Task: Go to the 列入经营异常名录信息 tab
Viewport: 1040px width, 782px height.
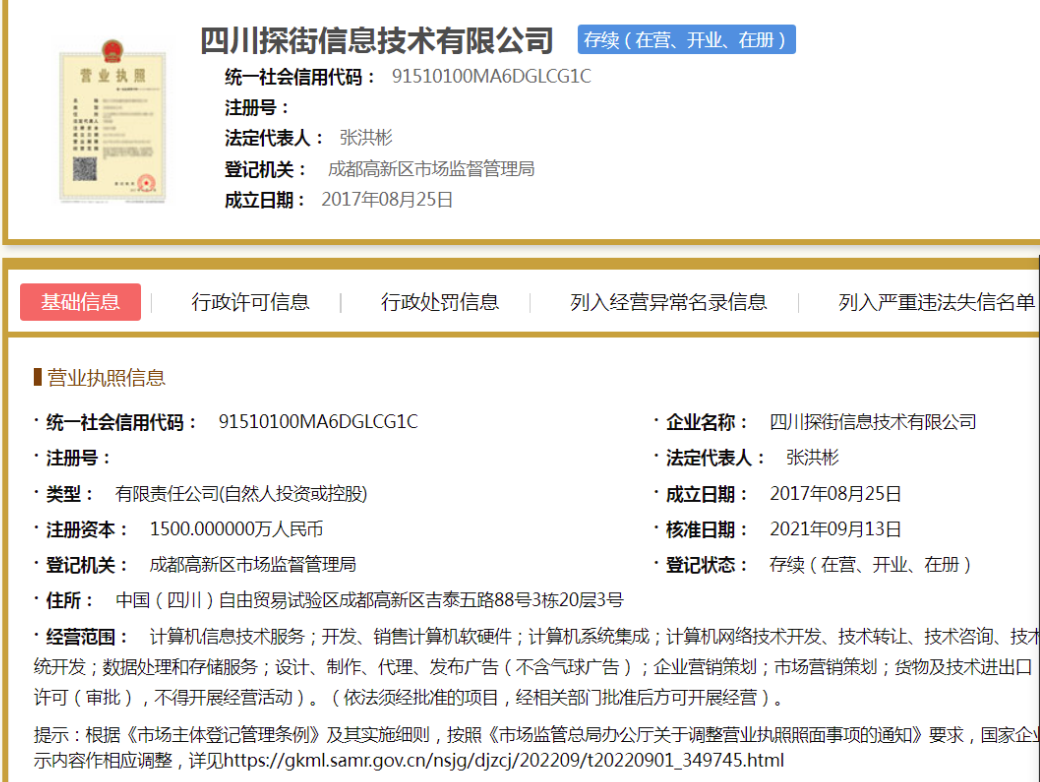Action: [669, 302]
